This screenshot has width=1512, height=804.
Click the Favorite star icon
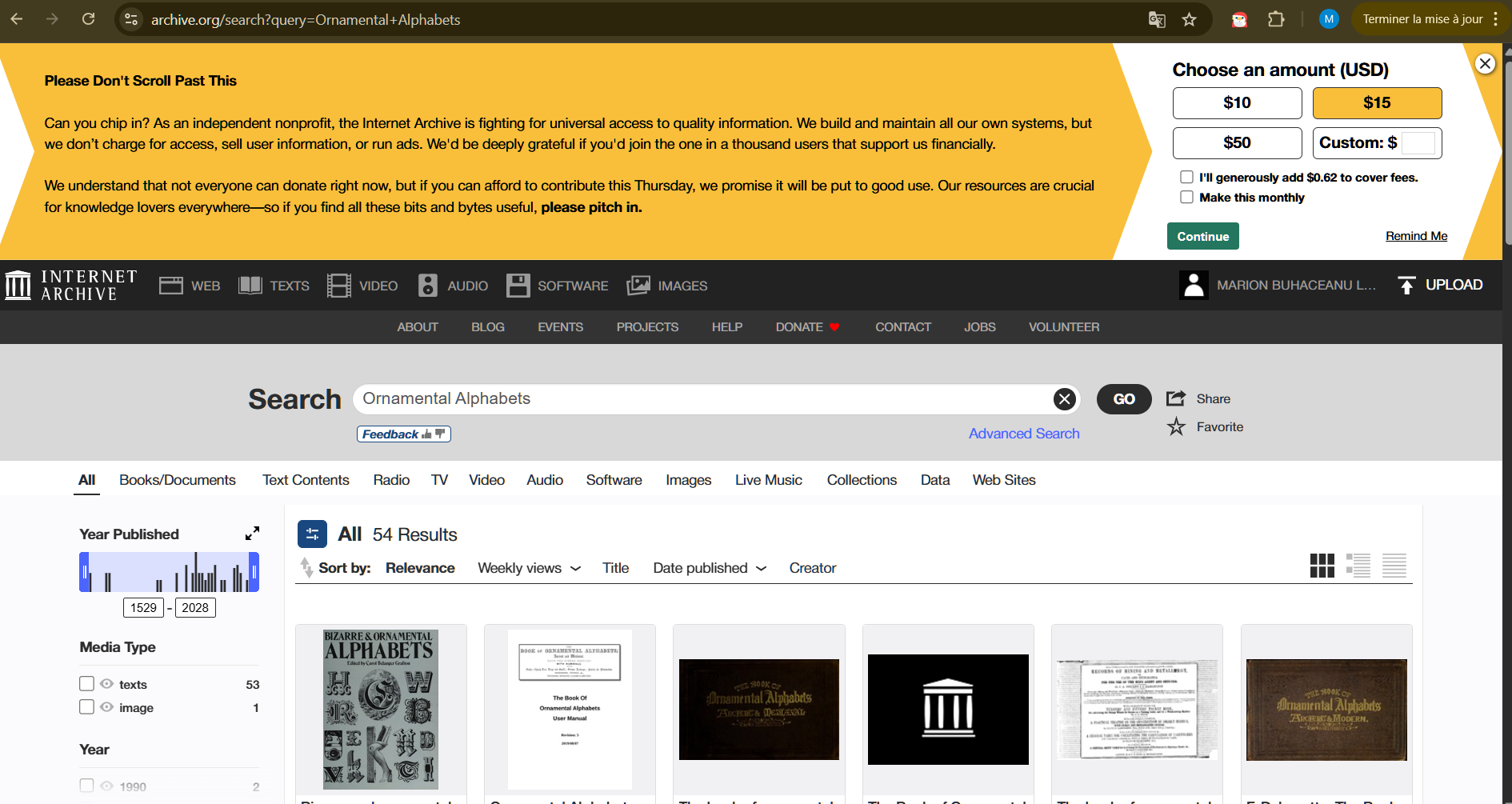pyautogui.click(x=1176, y=427)
